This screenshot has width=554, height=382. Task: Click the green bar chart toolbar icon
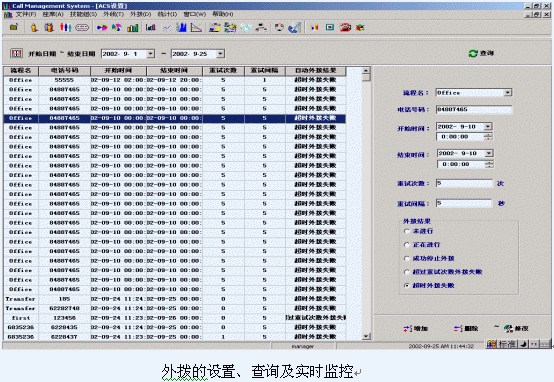[133, 27]
